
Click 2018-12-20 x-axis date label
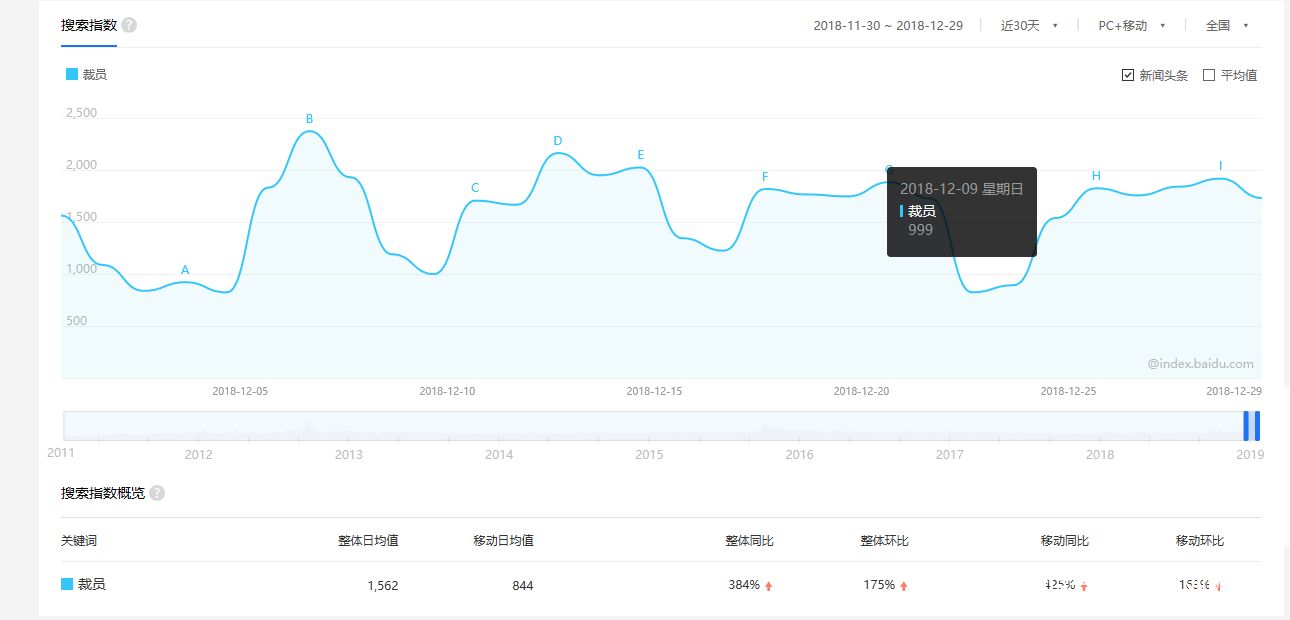click(861, 391)
